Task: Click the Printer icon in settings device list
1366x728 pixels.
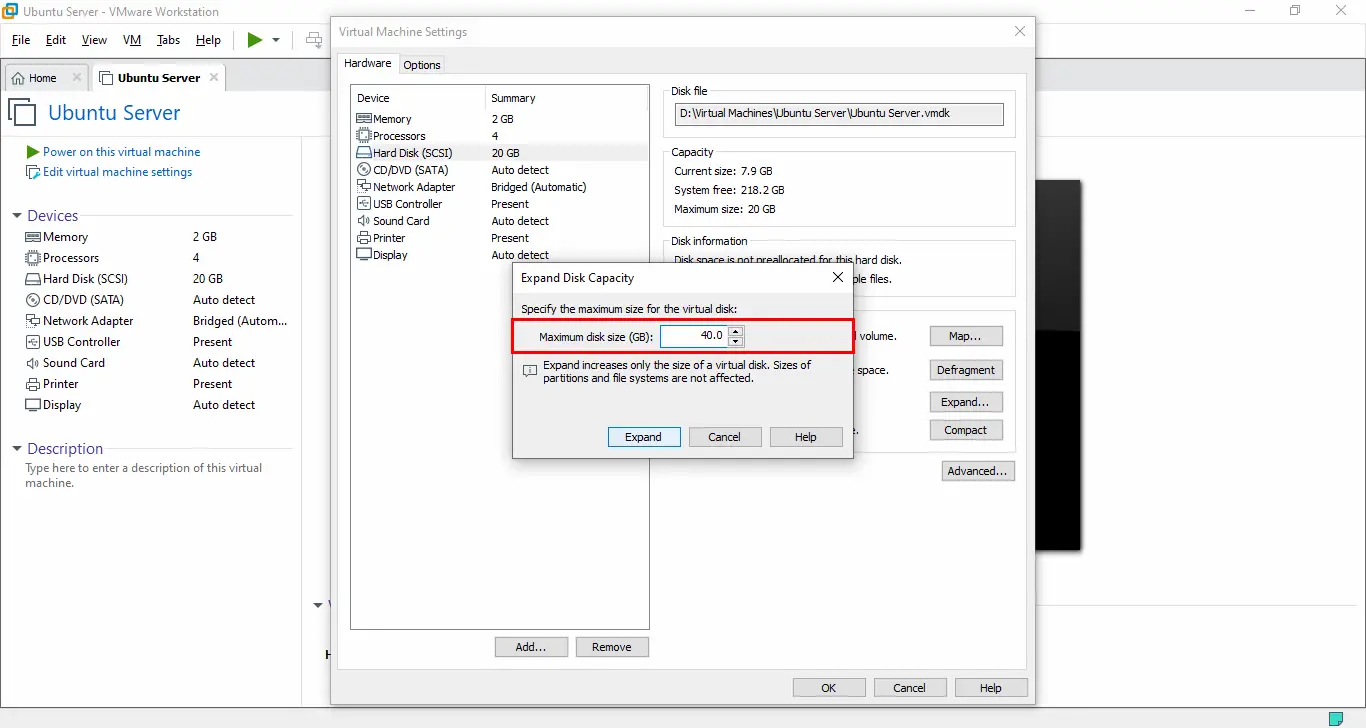Action: pyautogui.click(x=364, y=238)
